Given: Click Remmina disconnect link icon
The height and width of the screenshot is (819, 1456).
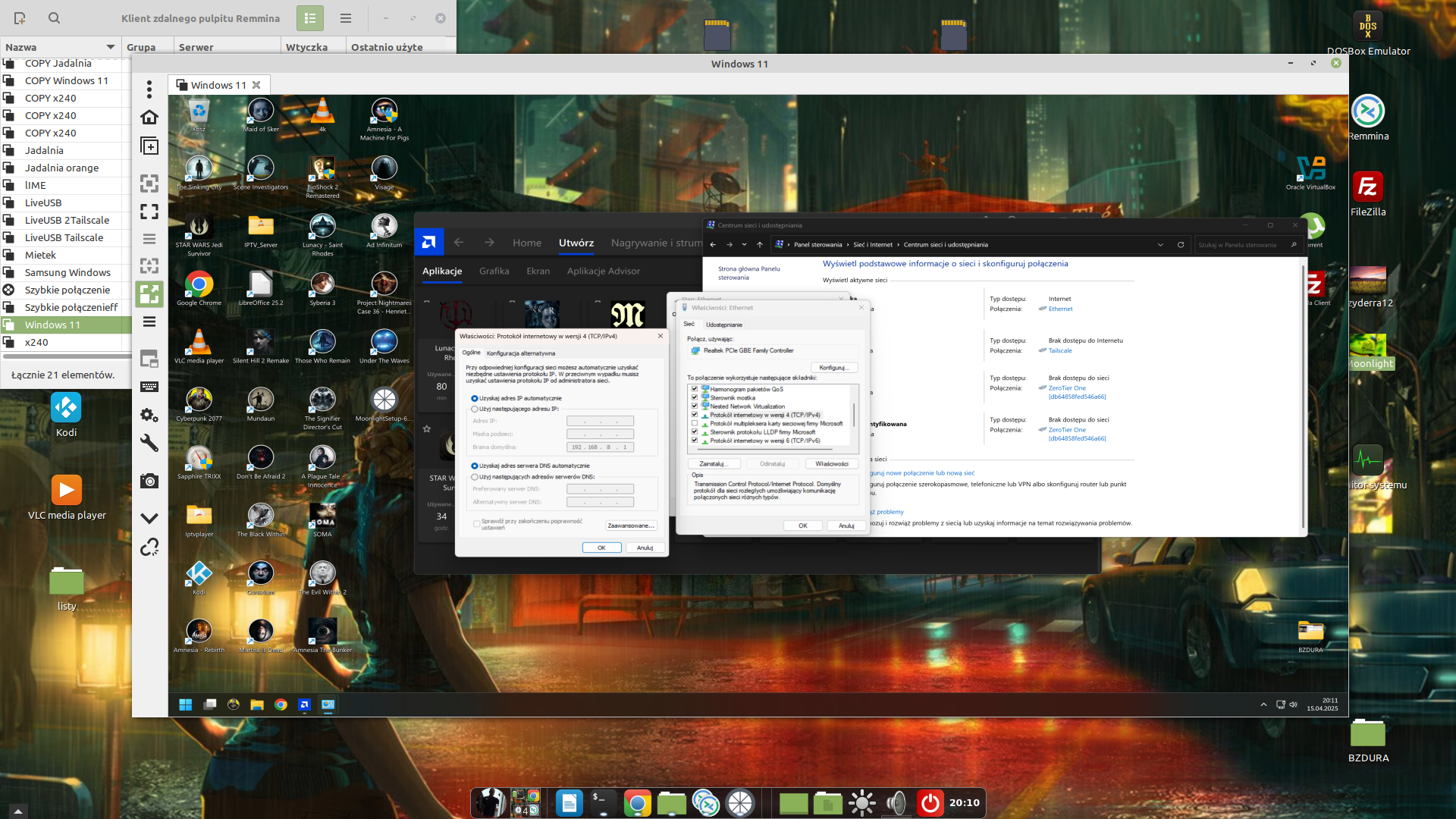Looking at the screenshot, I should 149,547.
